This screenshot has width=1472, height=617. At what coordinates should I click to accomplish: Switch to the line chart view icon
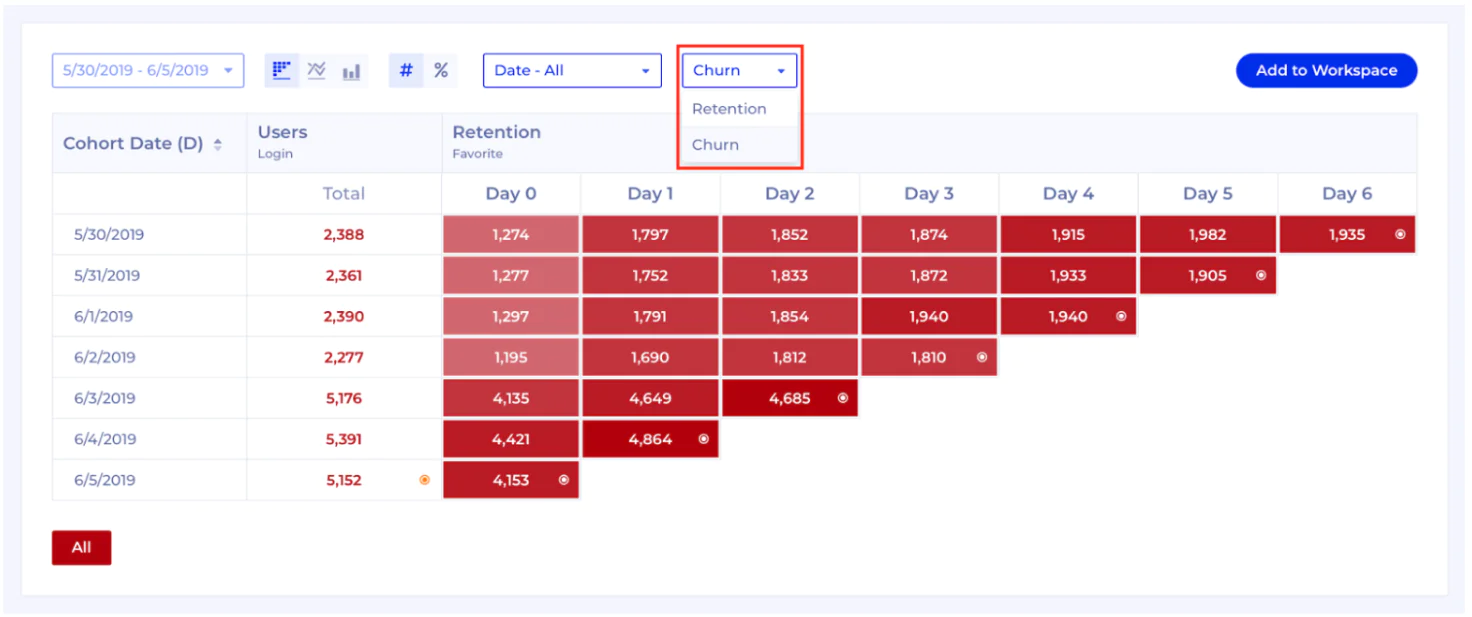(x=316, y=70)
